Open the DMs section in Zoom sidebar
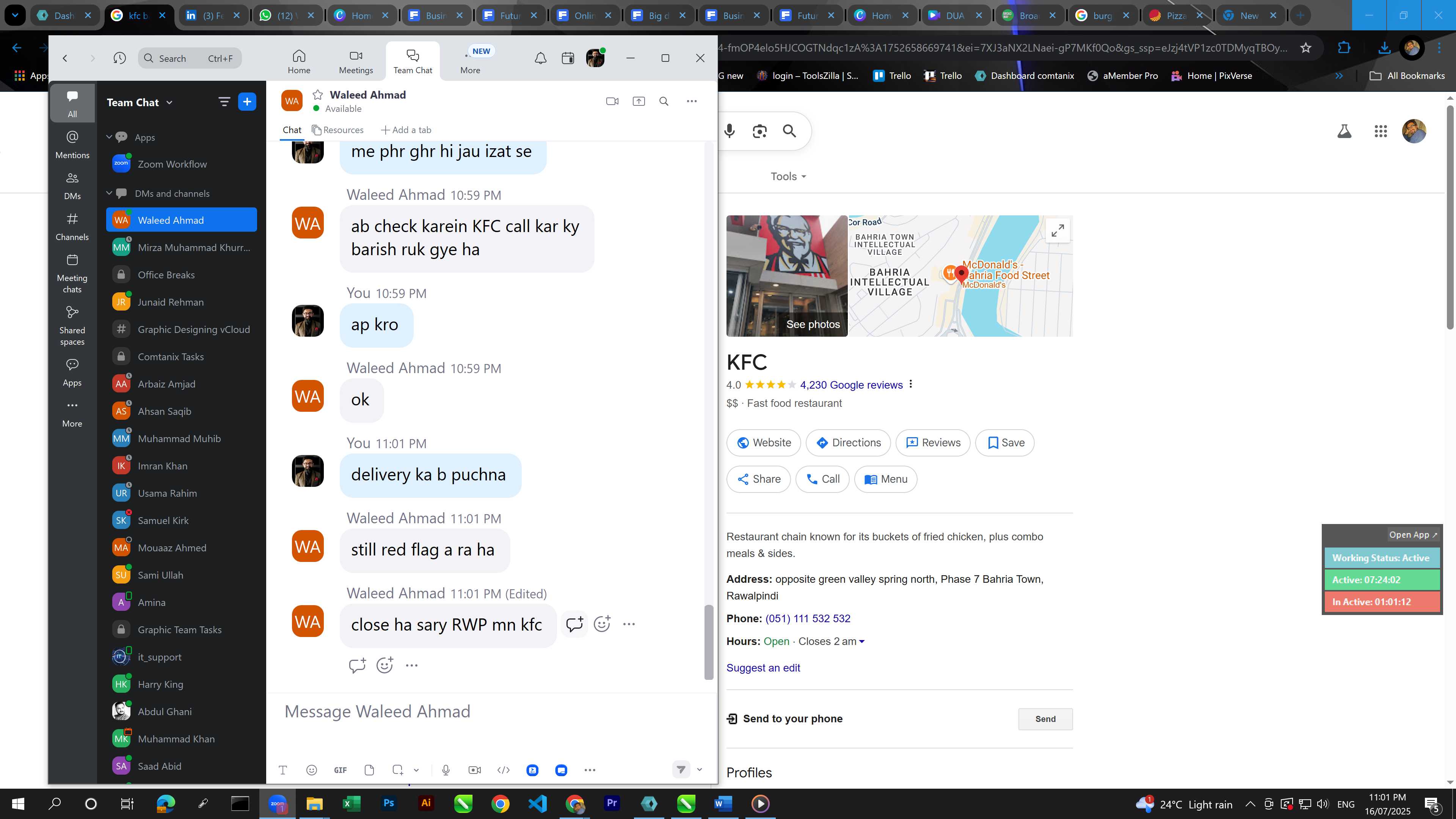Image resolution: width=1456 pixels, height=819 pixels. point(72,186)
